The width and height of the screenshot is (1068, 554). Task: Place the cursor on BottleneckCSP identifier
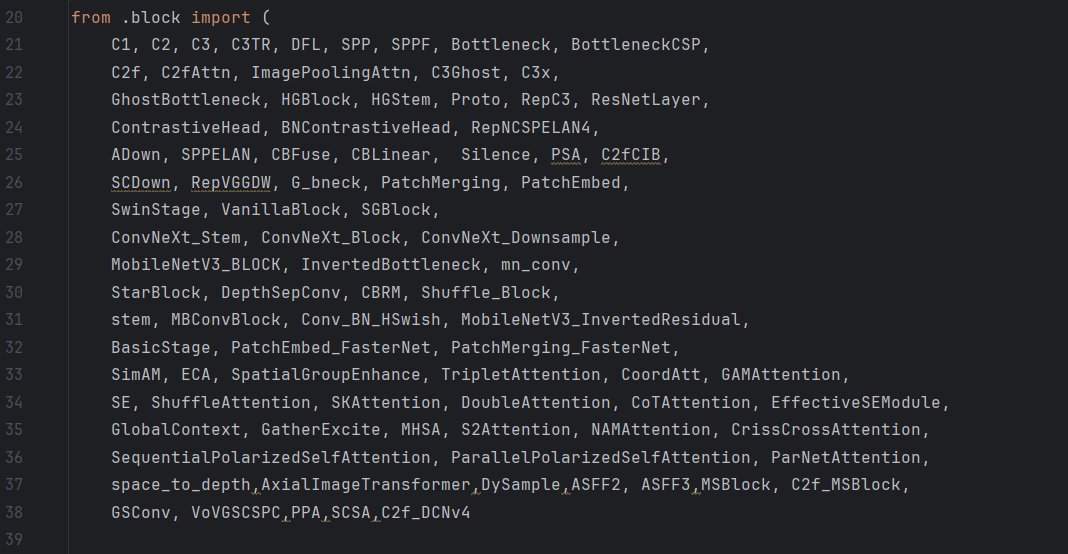pyautogui.click(x=635, y=45)
